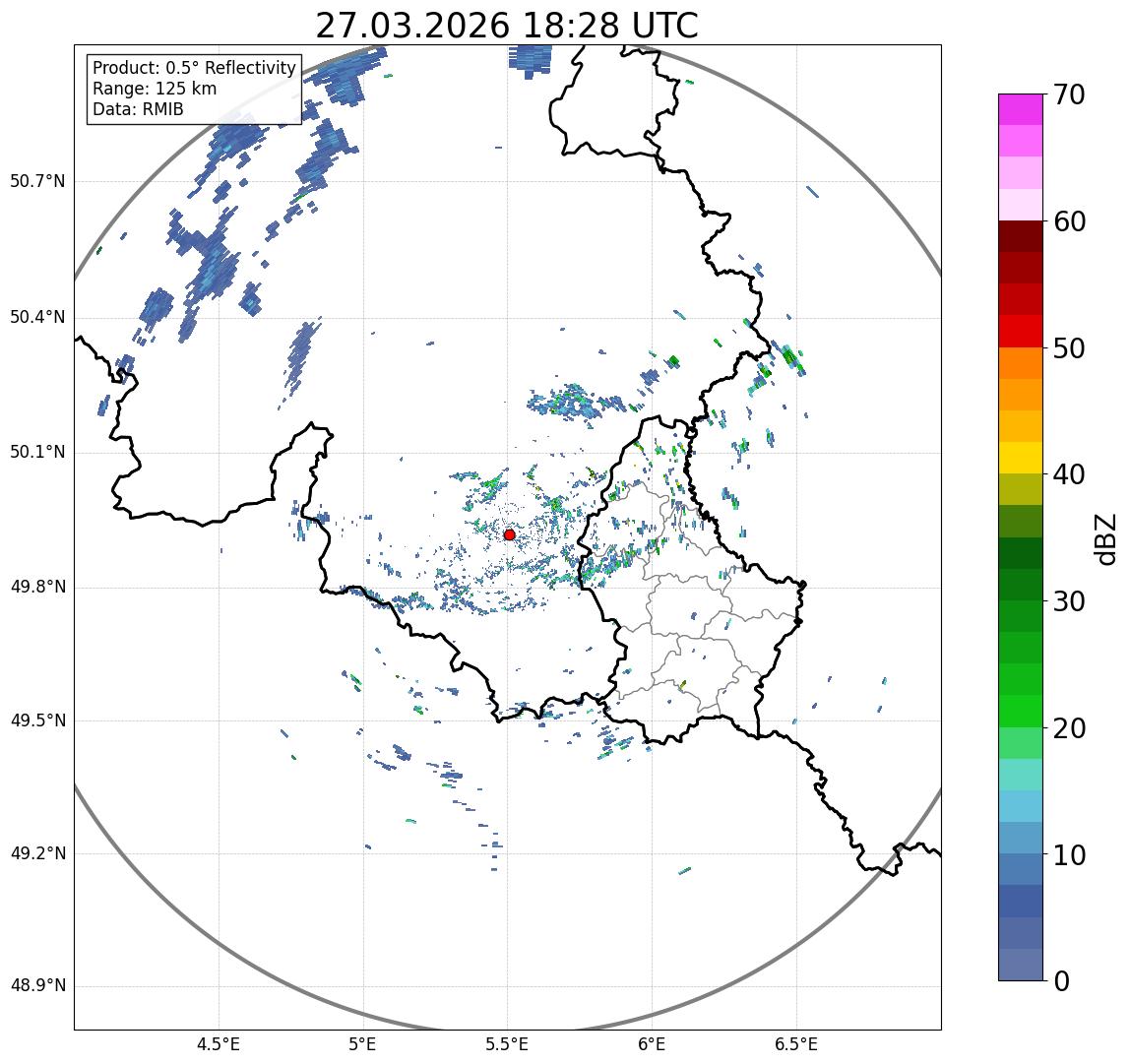Click the colorbar tick label 40
This screenshot has width=1130, height=1064.
tap(1069, 474)
